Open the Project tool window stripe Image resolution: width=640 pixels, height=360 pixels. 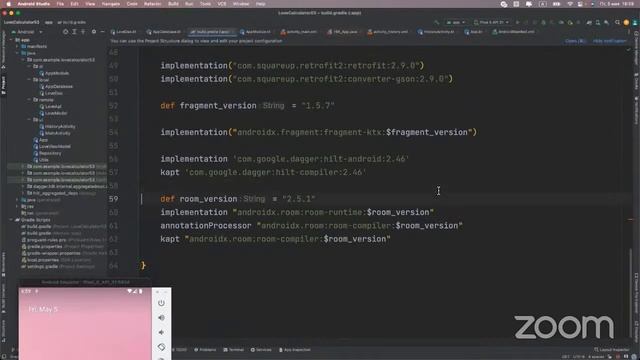4,85
